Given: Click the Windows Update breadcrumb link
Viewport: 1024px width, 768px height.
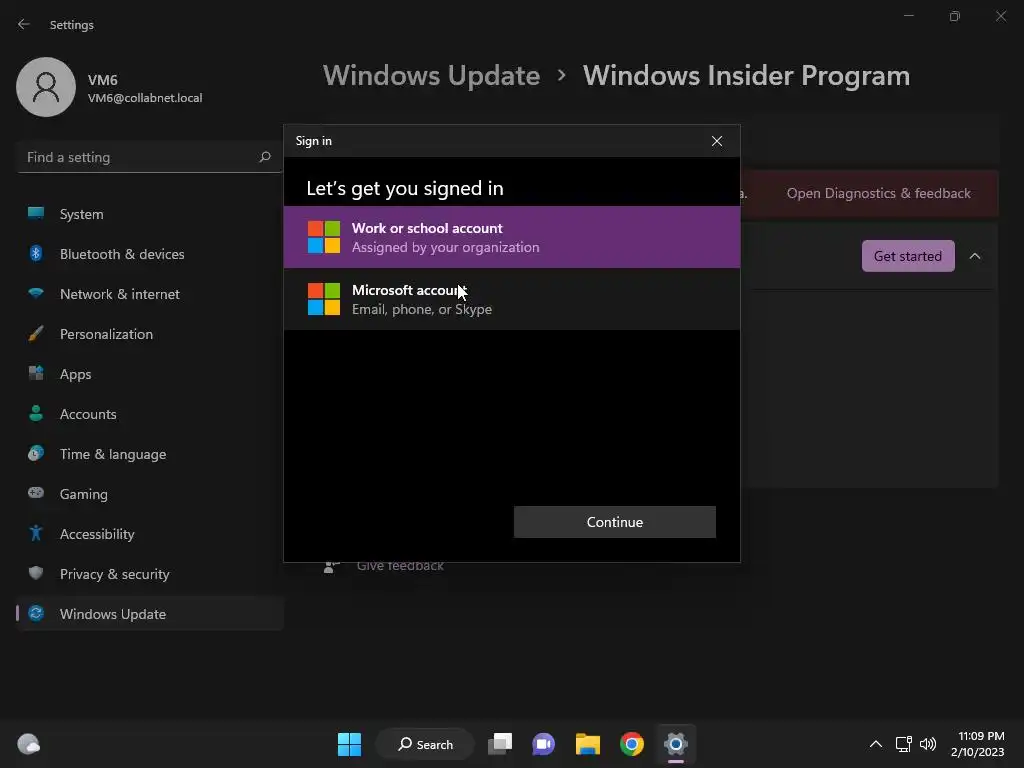Looking at the screenshot, I should [431, 76].
